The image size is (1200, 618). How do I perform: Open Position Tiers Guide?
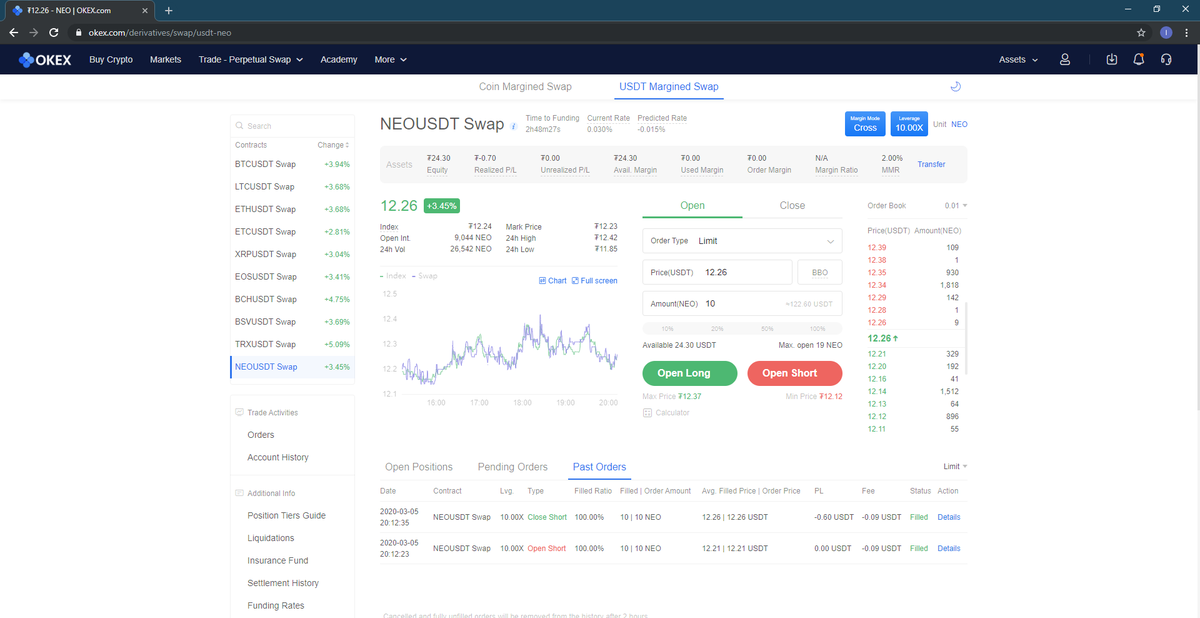(286, 516)
